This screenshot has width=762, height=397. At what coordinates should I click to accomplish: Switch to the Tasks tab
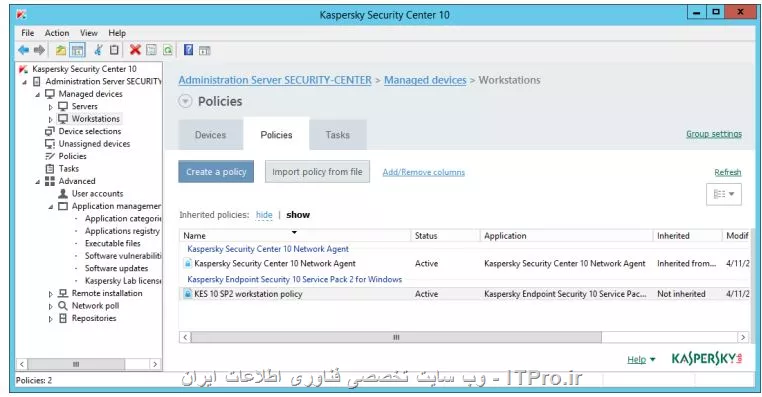tap(338, 135)
